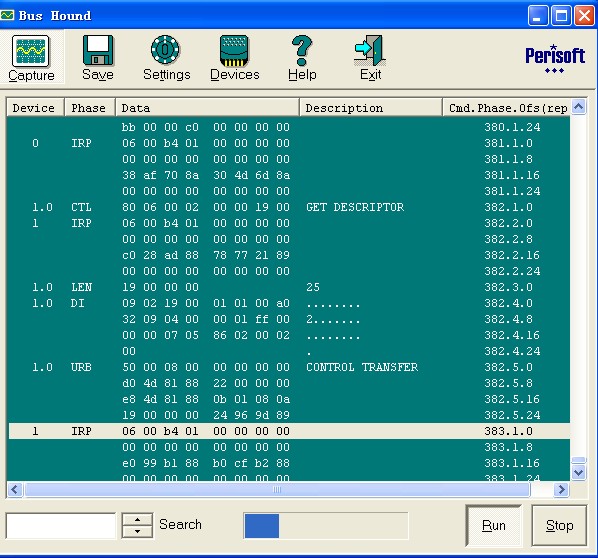Click the search up arrow stepper
This screenshot has height=558, width=598.
137,519
